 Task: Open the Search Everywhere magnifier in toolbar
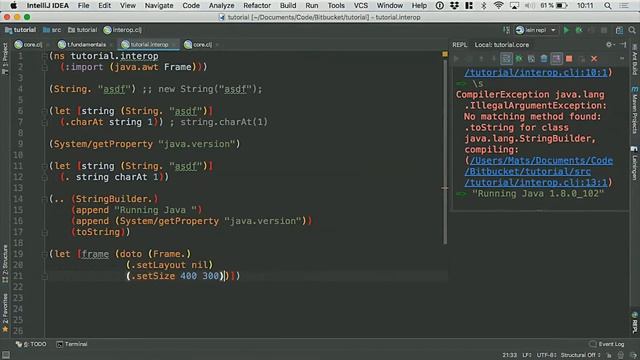[632, 30]
